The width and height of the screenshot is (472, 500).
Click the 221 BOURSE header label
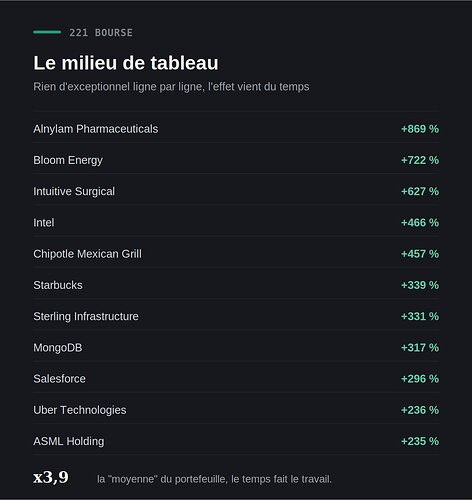[101, 33]
